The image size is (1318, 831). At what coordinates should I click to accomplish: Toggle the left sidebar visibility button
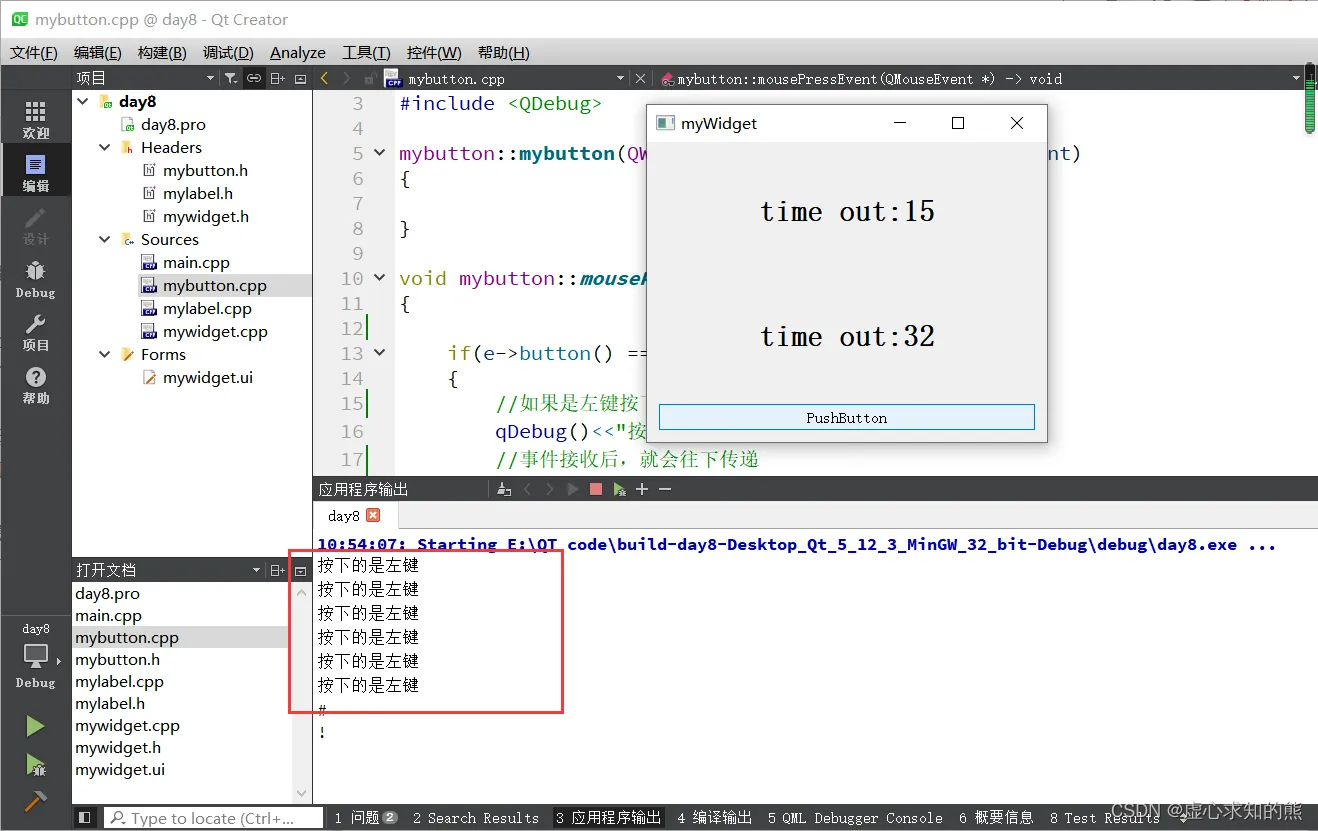pyautogui.click(x=85, y=818)
